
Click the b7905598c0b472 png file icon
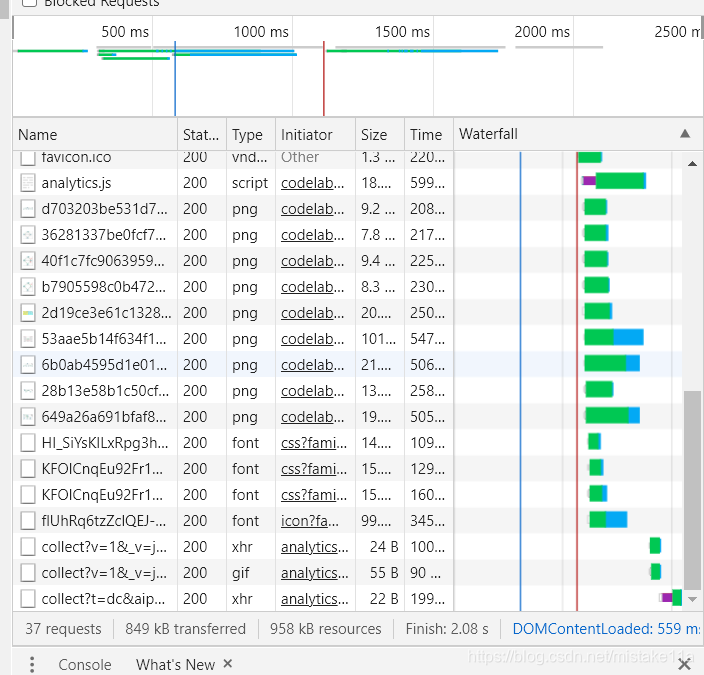(x=28, y=287)
